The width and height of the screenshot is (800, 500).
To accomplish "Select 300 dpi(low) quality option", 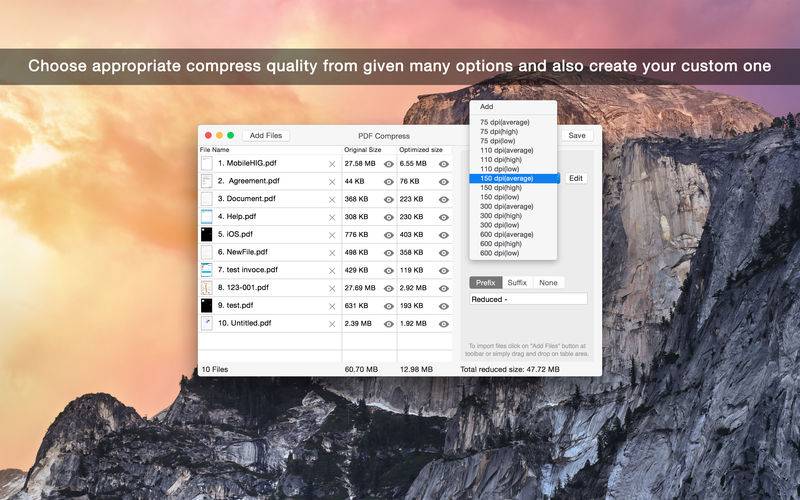I will coord(513,225).
